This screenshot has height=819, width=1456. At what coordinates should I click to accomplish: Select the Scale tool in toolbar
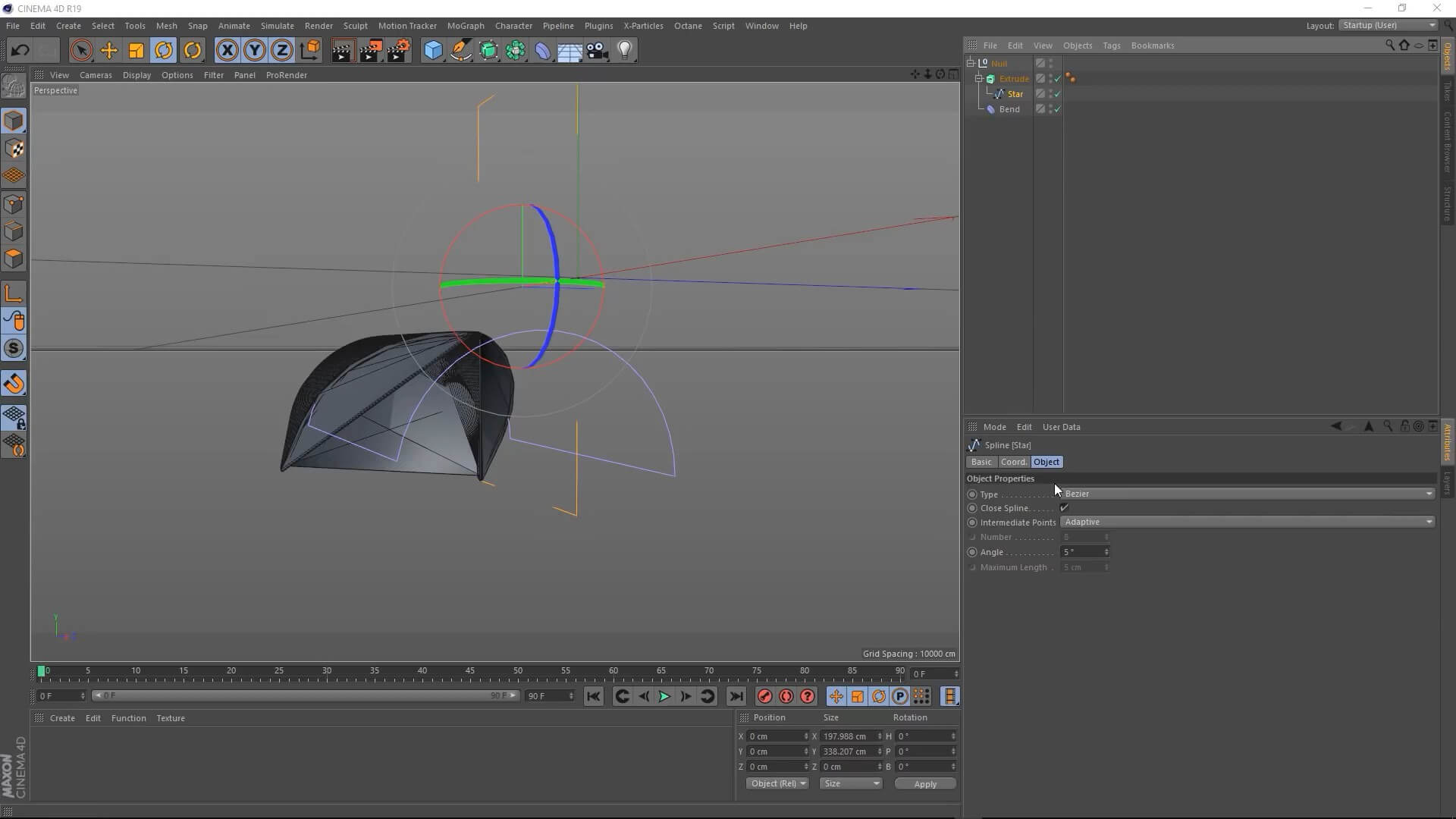point(136,51)
